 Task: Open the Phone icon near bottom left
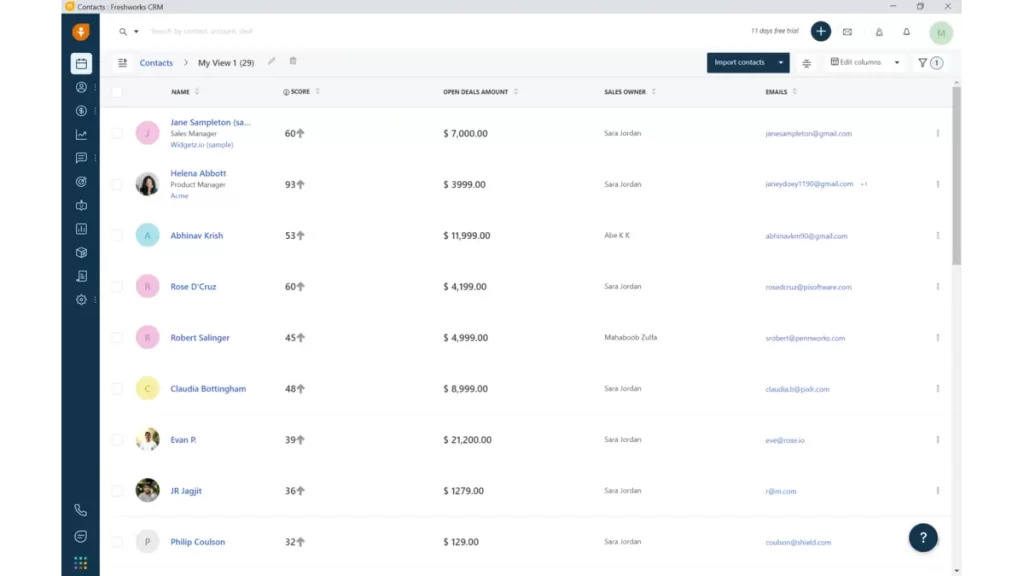(80, 509)
